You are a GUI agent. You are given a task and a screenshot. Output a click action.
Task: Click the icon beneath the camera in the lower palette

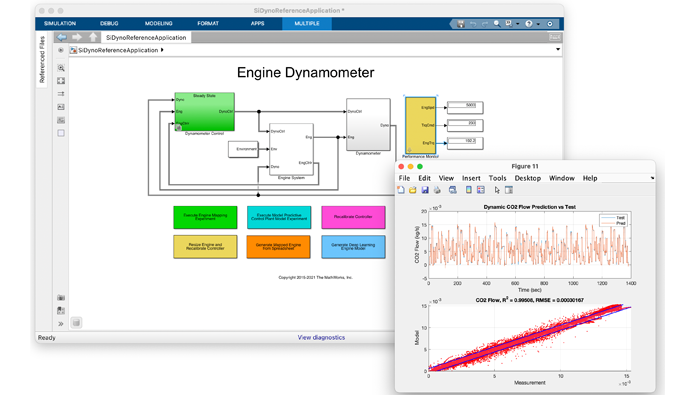tap(61, 311)
